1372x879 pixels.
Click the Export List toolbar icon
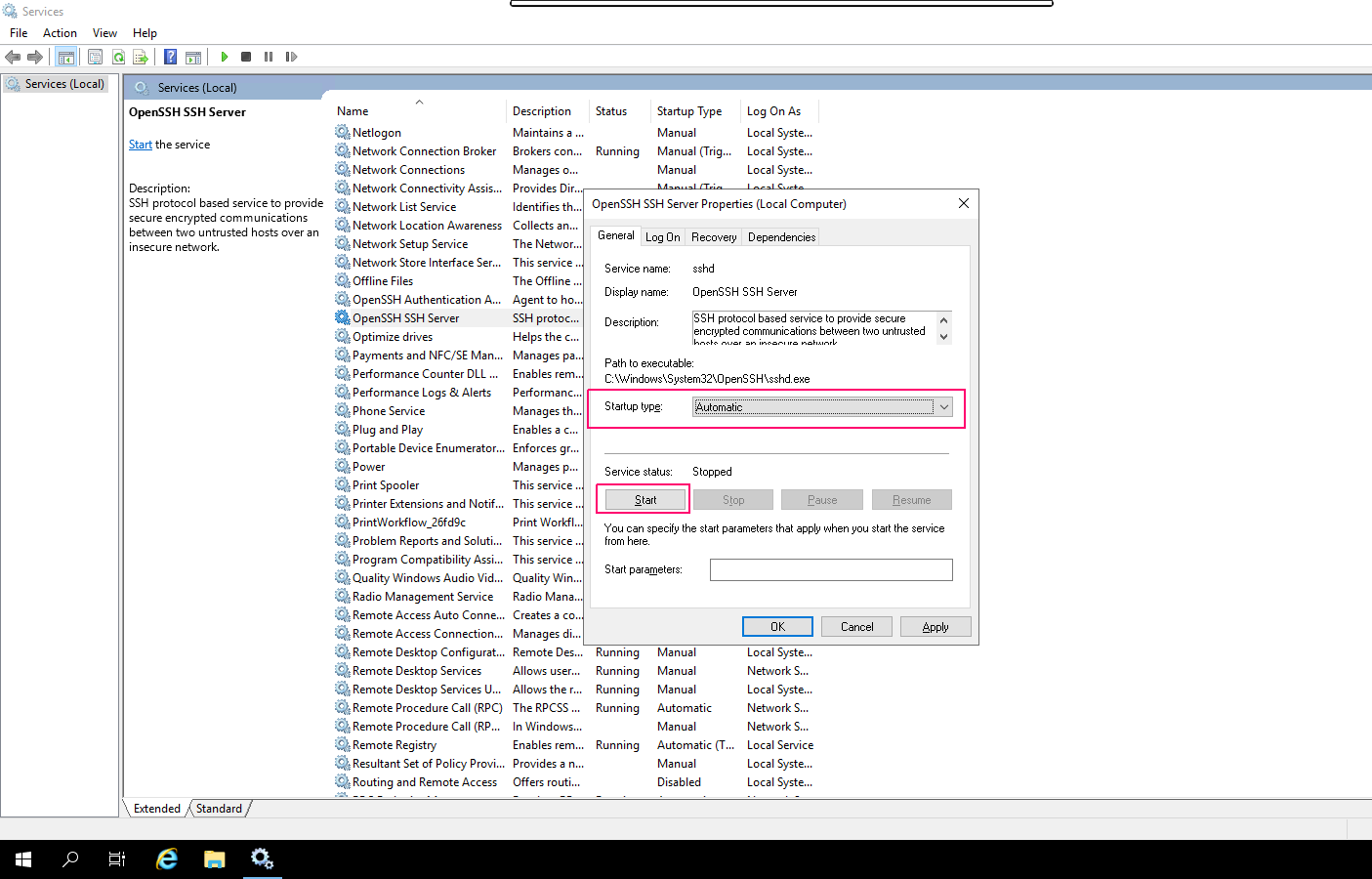point(141,57)
